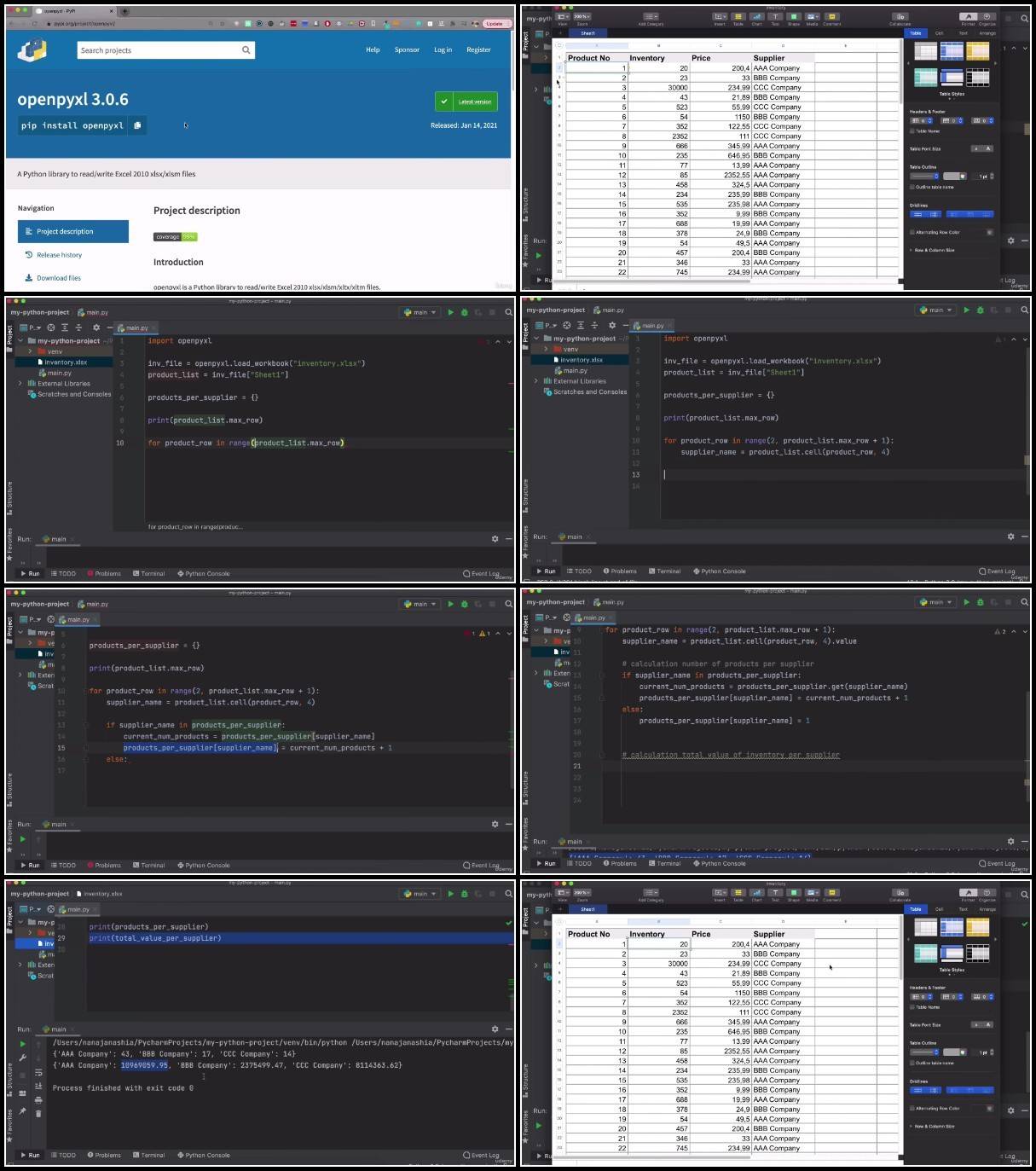Click the trash icon to clear the Run console
Viewport: 1036px width, 1171px height.
(38, 1113)
